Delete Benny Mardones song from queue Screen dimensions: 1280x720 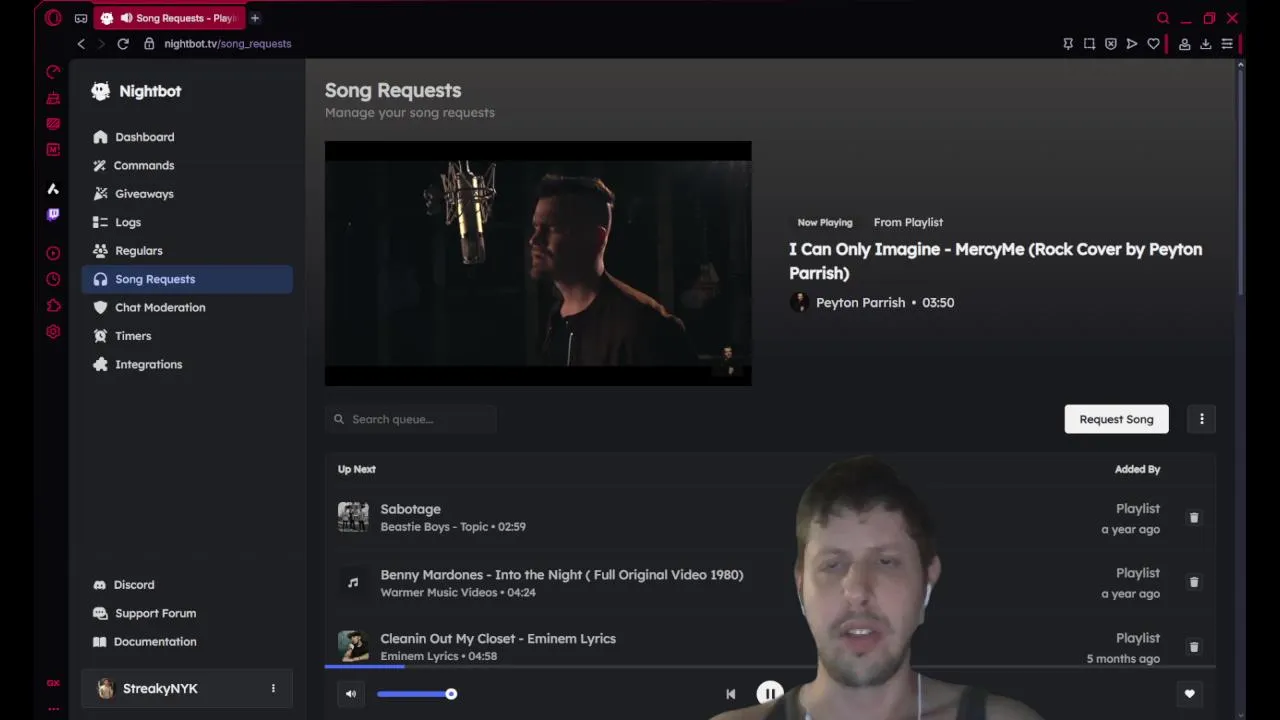click(1193, 582)
